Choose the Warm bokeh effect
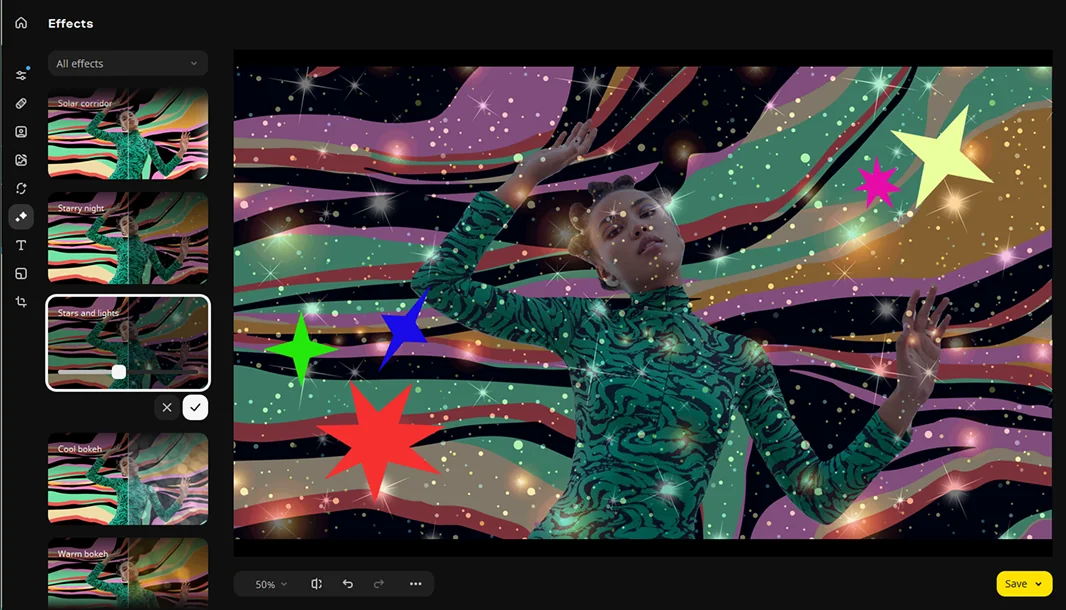The width and height of the screenshot is (1066, 610). click(x=128, y=573)
